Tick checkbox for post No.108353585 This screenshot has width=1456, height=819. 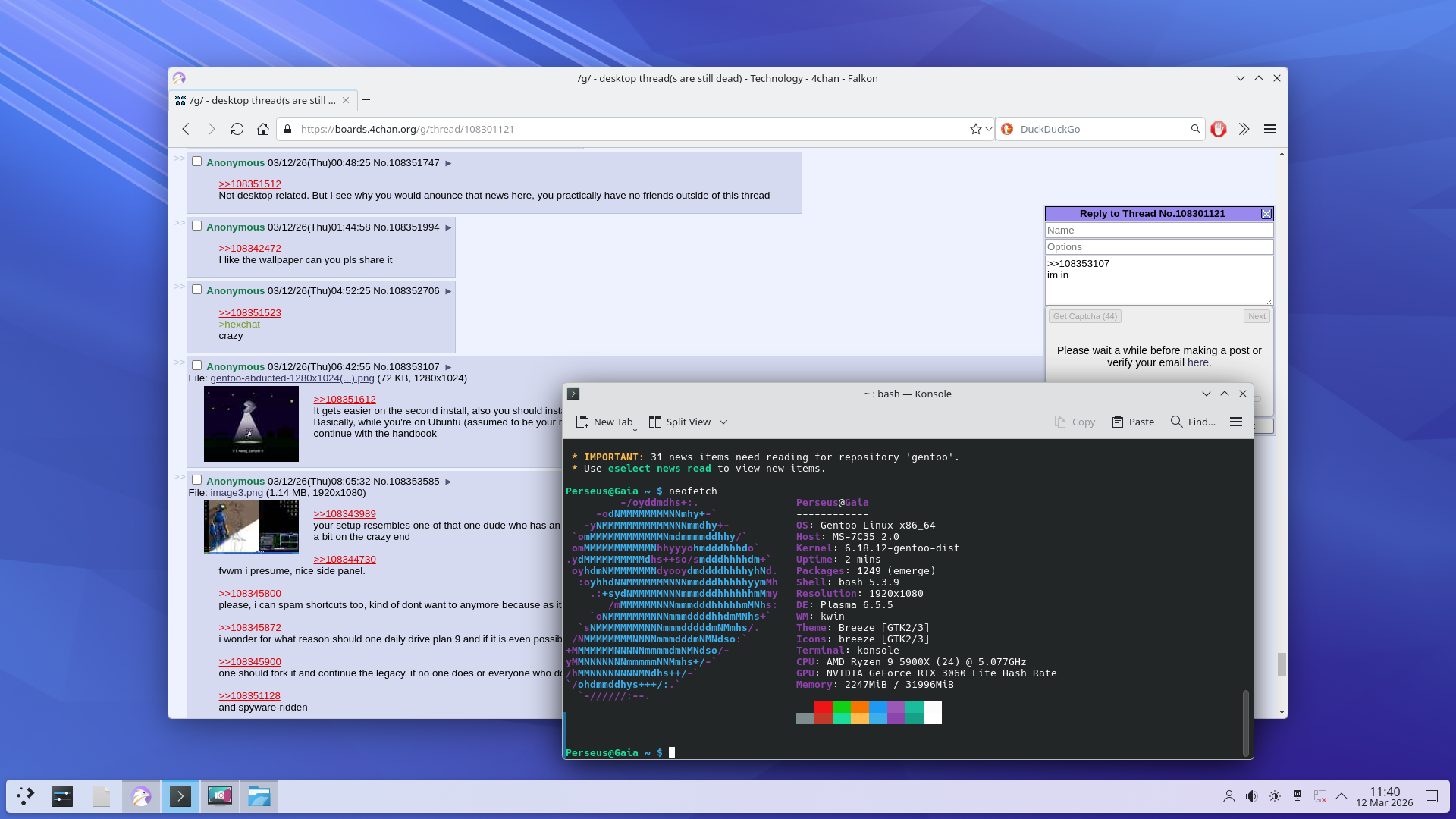196,480
